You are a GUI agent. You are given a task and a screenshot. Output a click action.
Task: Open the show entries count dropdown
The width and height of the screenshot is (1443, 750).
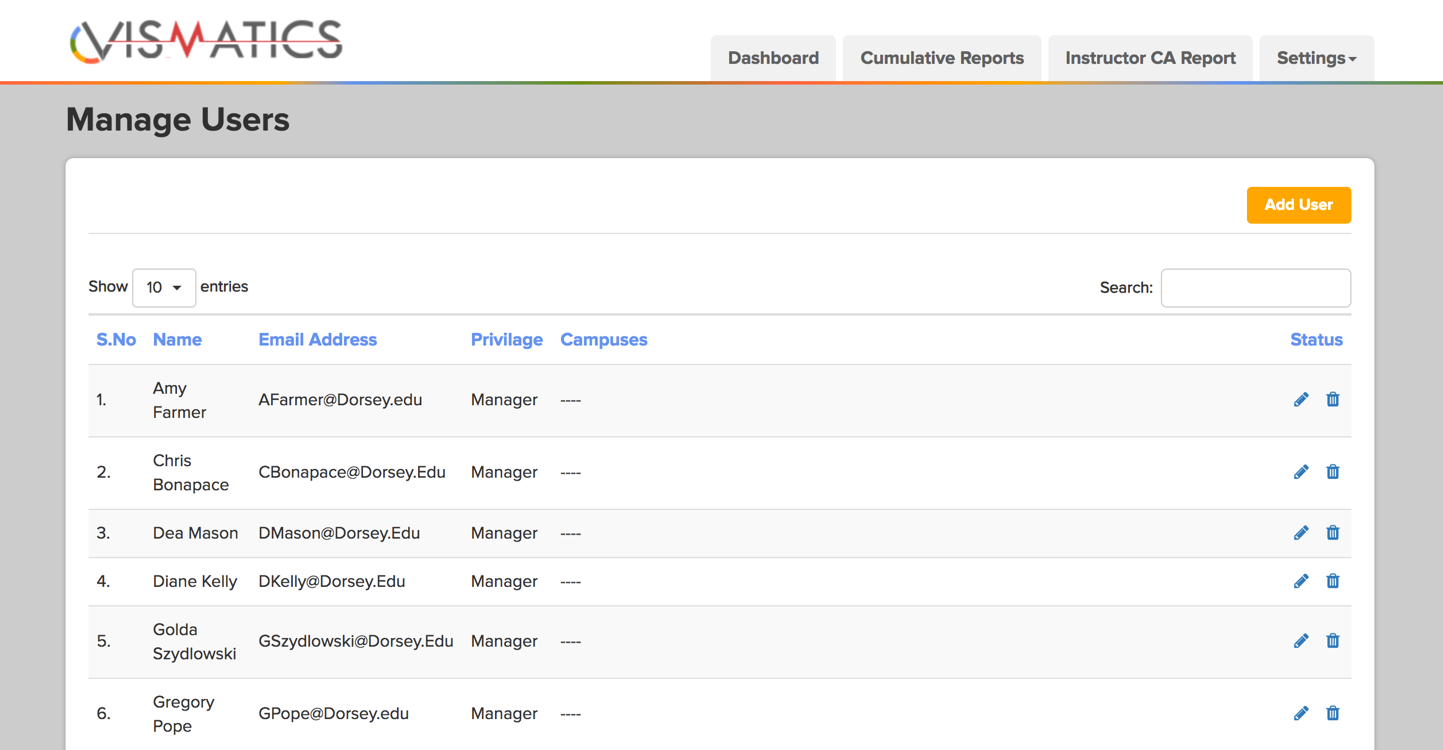tap(164, 287)
